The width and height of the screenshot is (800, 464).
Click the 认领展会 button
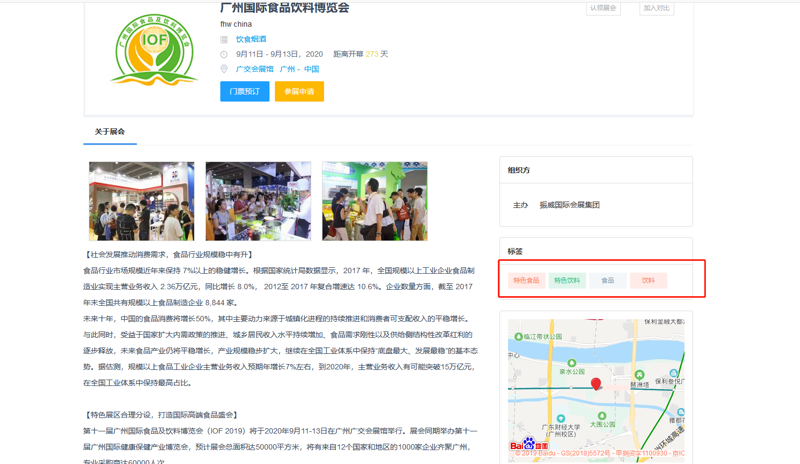coord(603,8)
